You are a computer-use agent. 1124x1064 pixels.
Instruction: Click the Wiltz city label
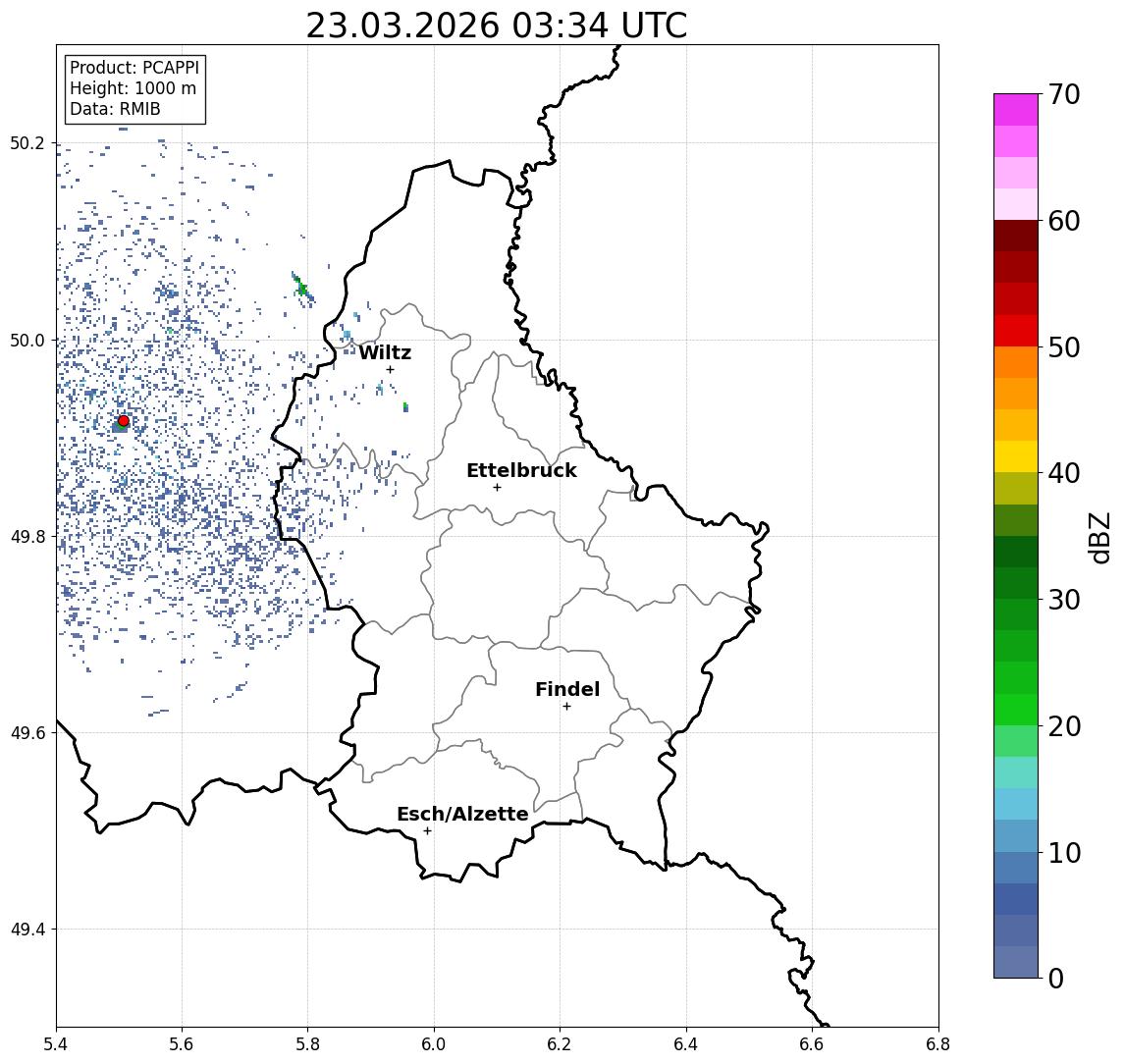click(x=385, y=352)
